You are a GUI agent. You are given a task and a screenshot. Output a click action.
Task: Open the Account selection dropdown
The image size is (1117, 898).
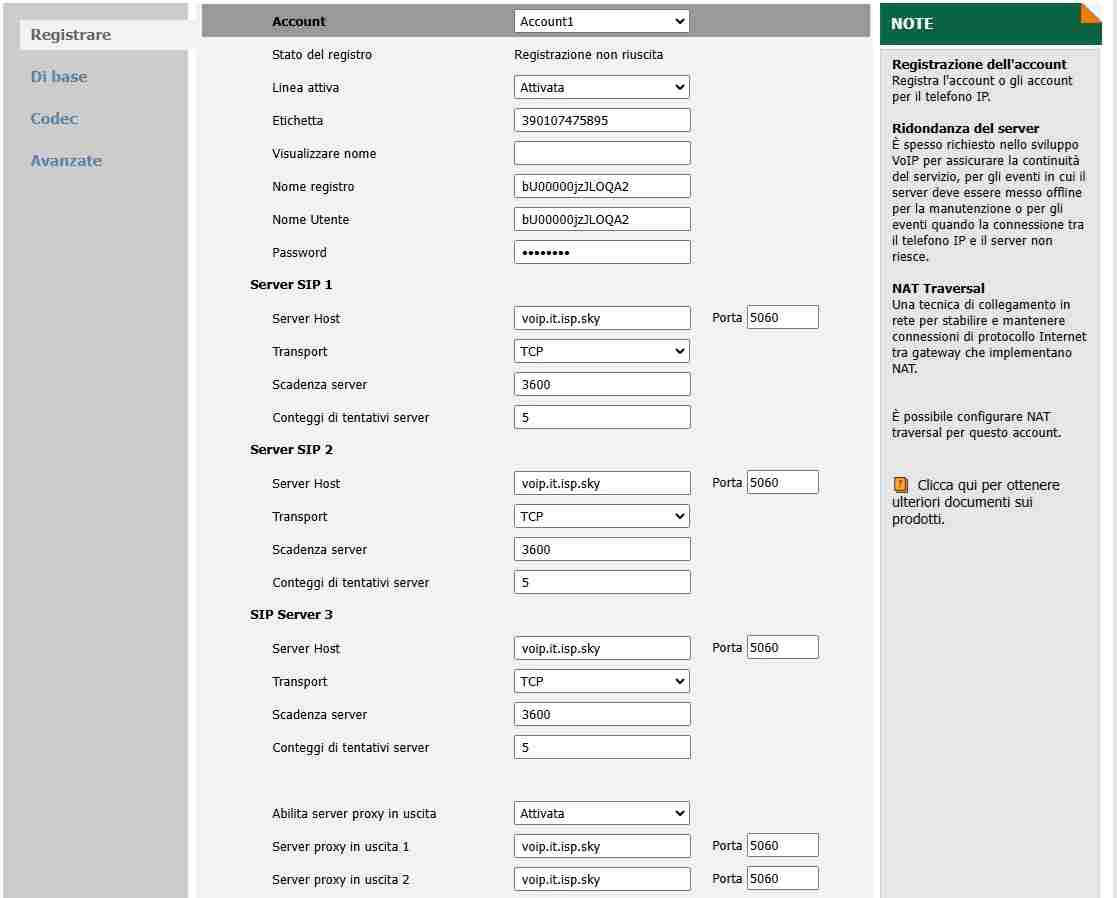click(601, 21)
